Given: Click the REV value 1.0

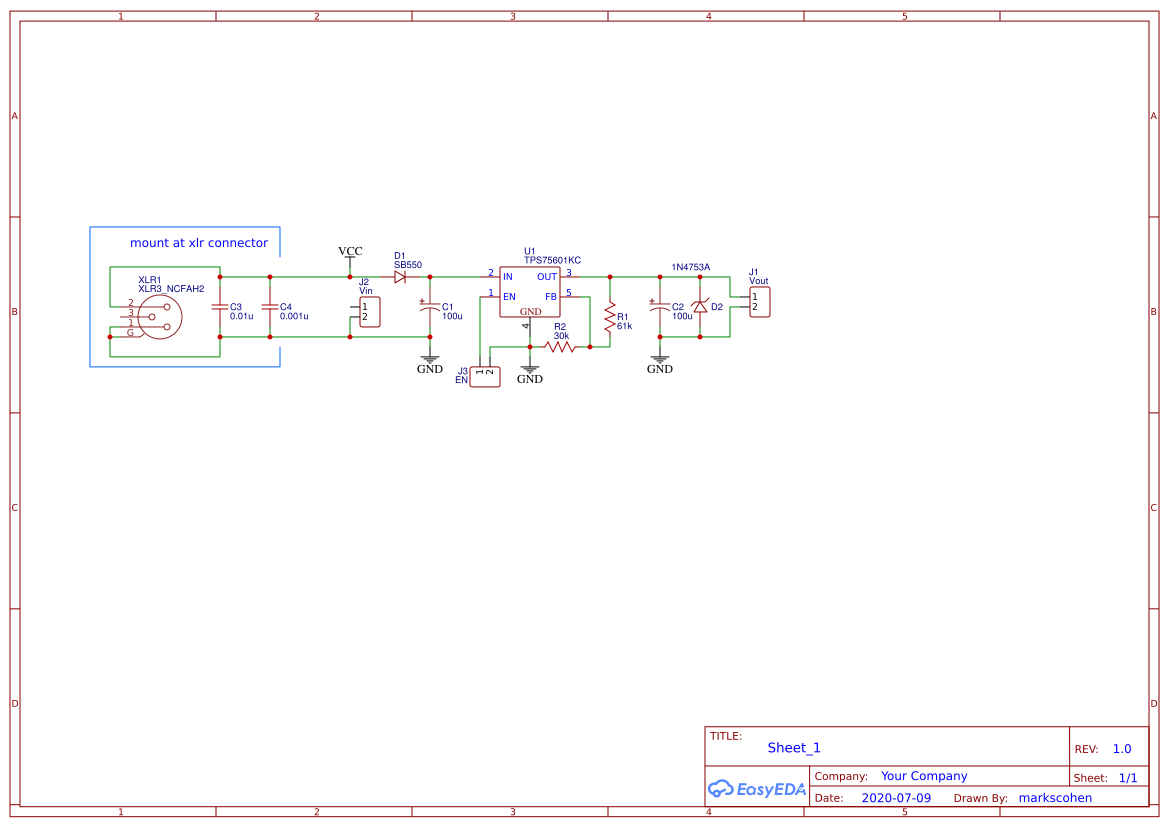Looking at the screenshot, I should [x=1122, y=749].
